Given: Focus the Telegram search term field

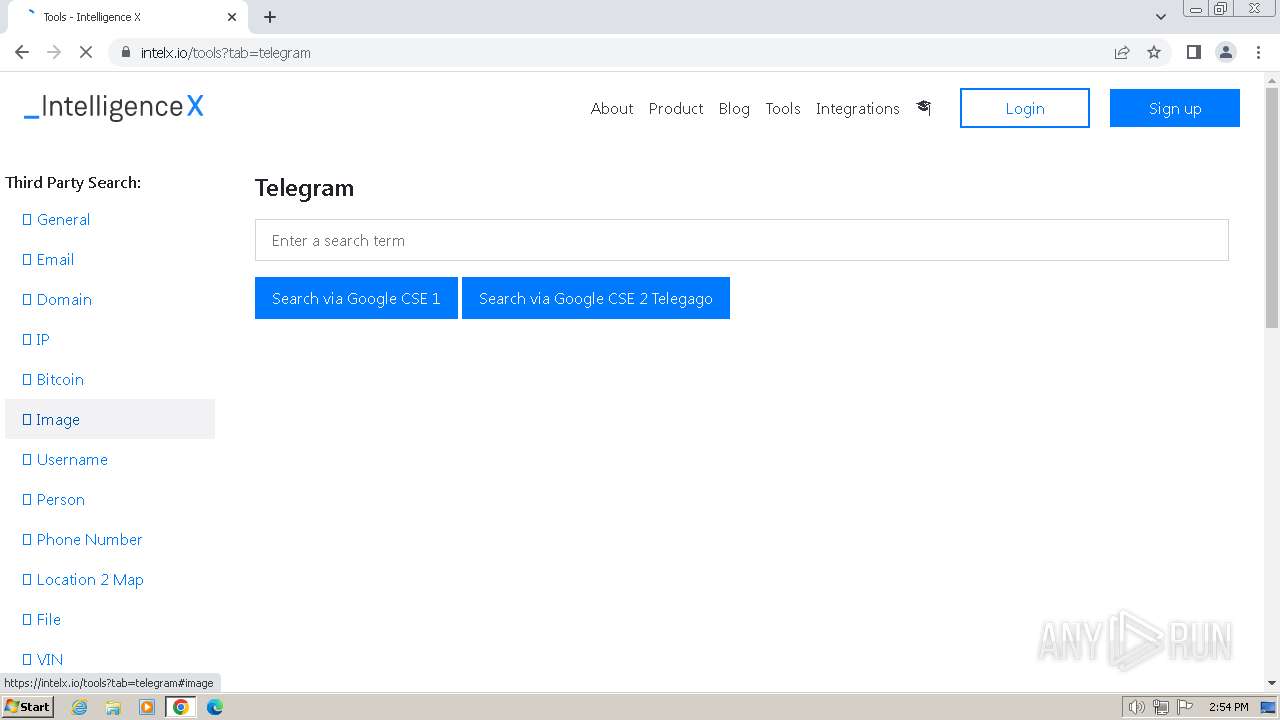Looking at the screenshot, I should pyautogui.click(x=742, y=240).
